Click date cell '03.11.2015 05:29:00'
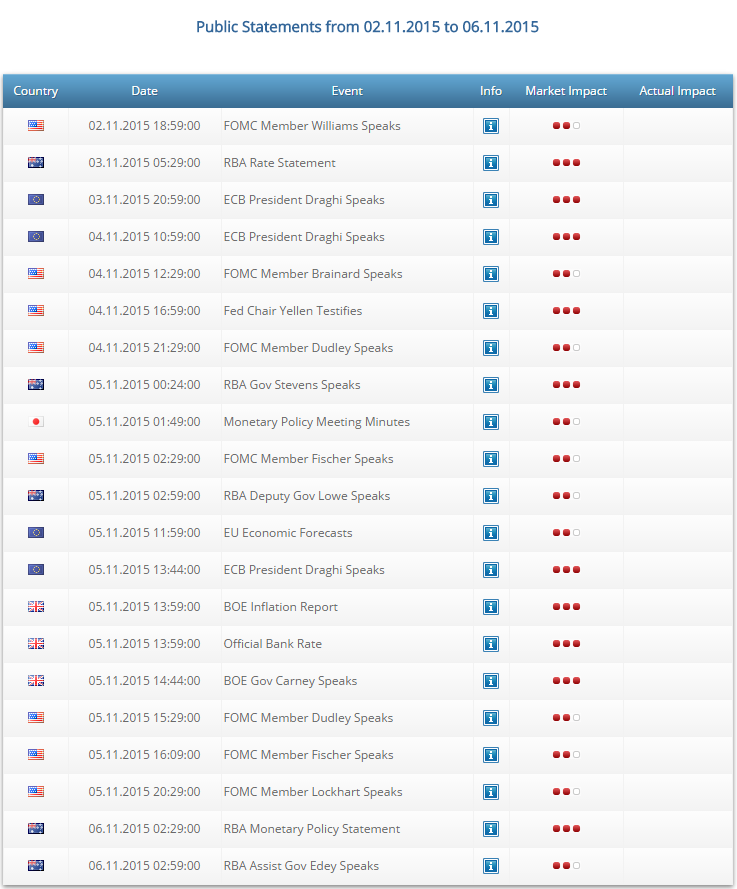Viewport: 737px width, 889px height. (x=145, y=163)
